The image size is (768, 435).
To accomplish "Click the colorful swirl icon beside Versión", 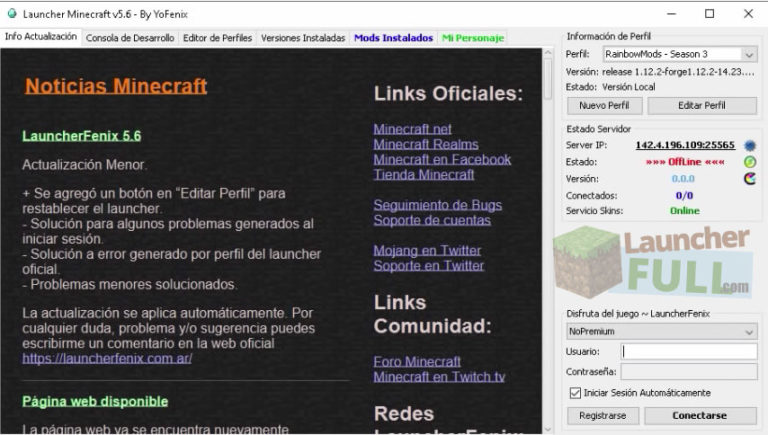I will (x=750, y=179).
